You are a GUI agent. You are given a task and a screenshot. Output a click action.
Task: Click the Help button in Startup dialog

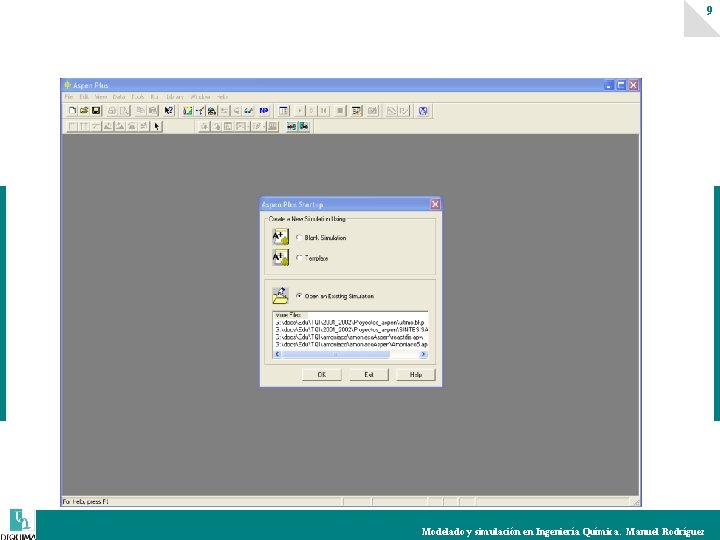pos(416,375)
